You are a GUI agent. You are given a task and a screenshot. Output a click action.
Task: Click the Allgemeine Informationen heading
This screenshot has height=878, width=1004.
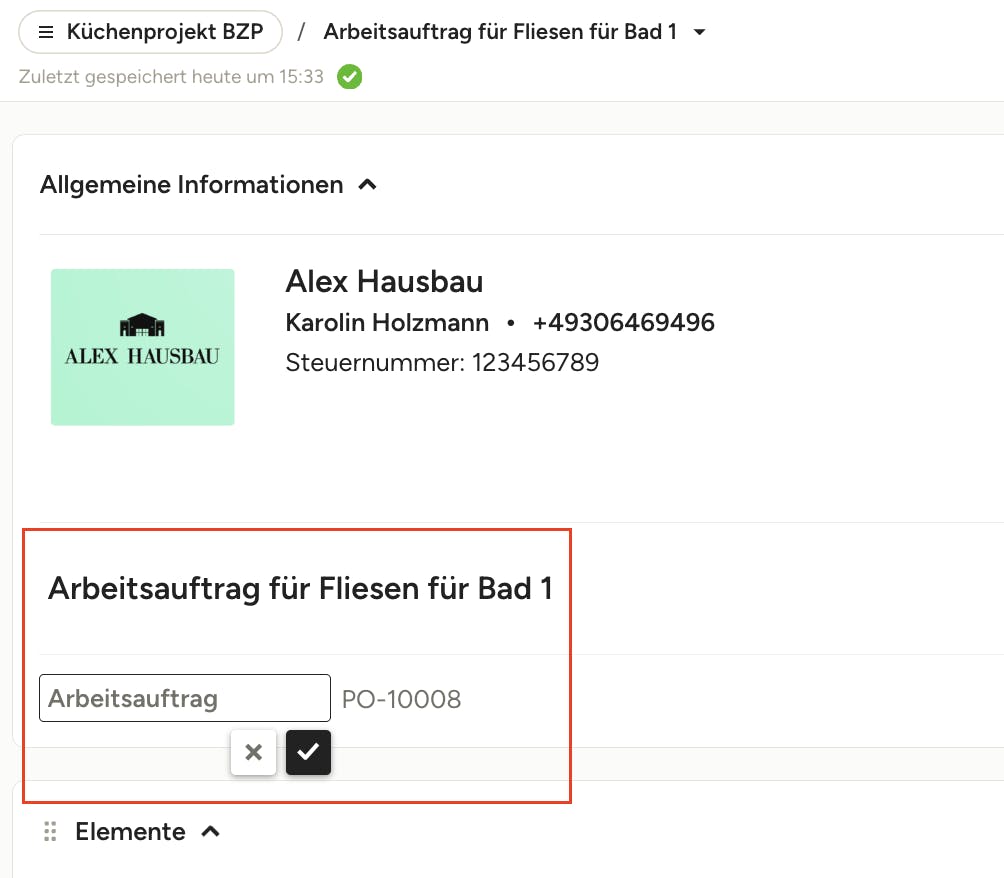click(x=192, y=185)
